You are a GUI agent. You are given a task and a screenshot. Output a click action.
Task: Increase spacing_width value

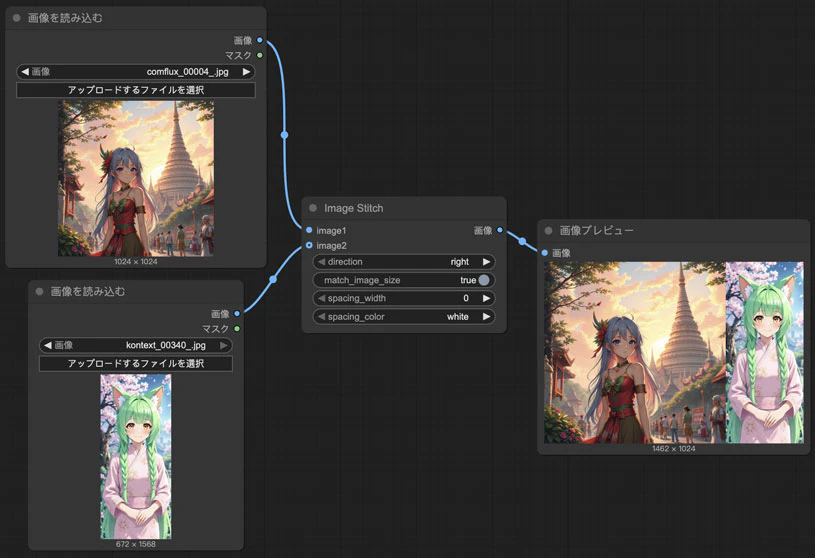(x=487, y=298)
